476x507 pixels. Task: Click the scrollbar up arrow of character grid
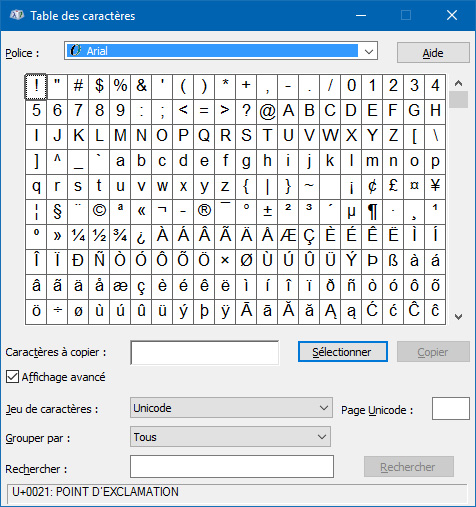458,83
